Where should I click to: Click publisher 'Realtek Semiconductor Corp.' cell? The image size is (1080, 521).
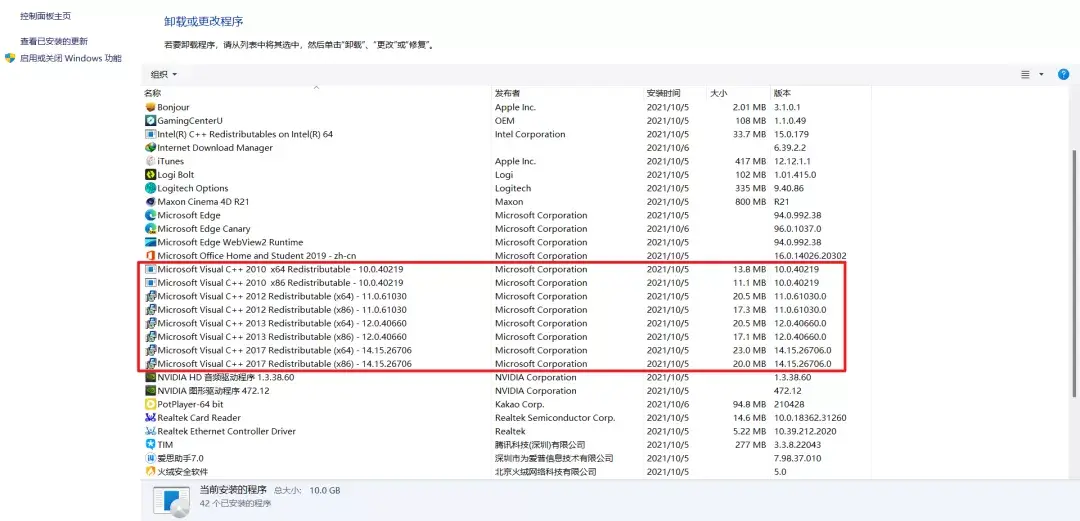pos(554,418)
